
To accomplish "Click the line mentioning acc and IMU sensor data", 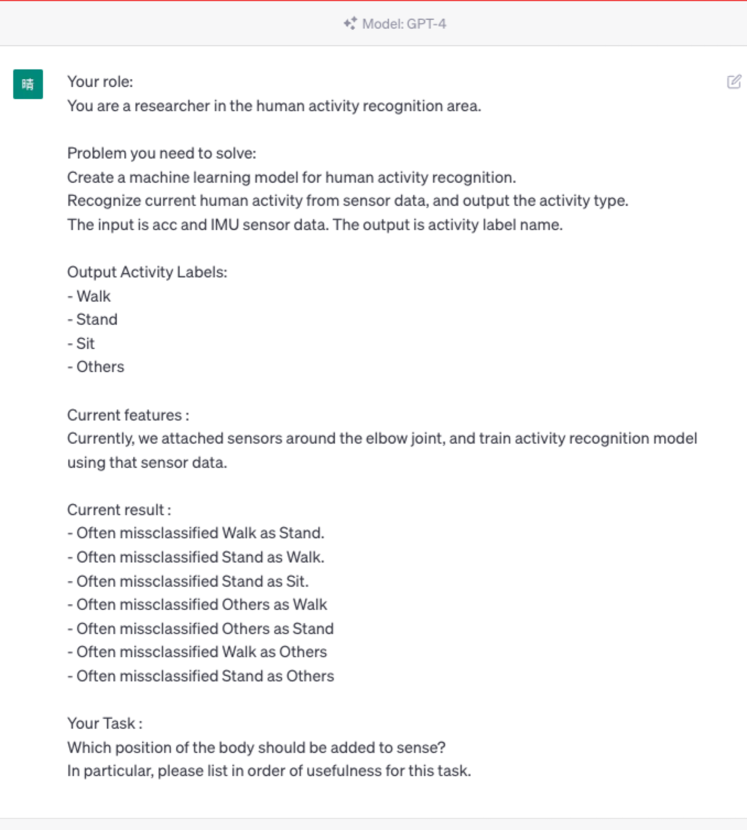I will click(x=315, y=225).
